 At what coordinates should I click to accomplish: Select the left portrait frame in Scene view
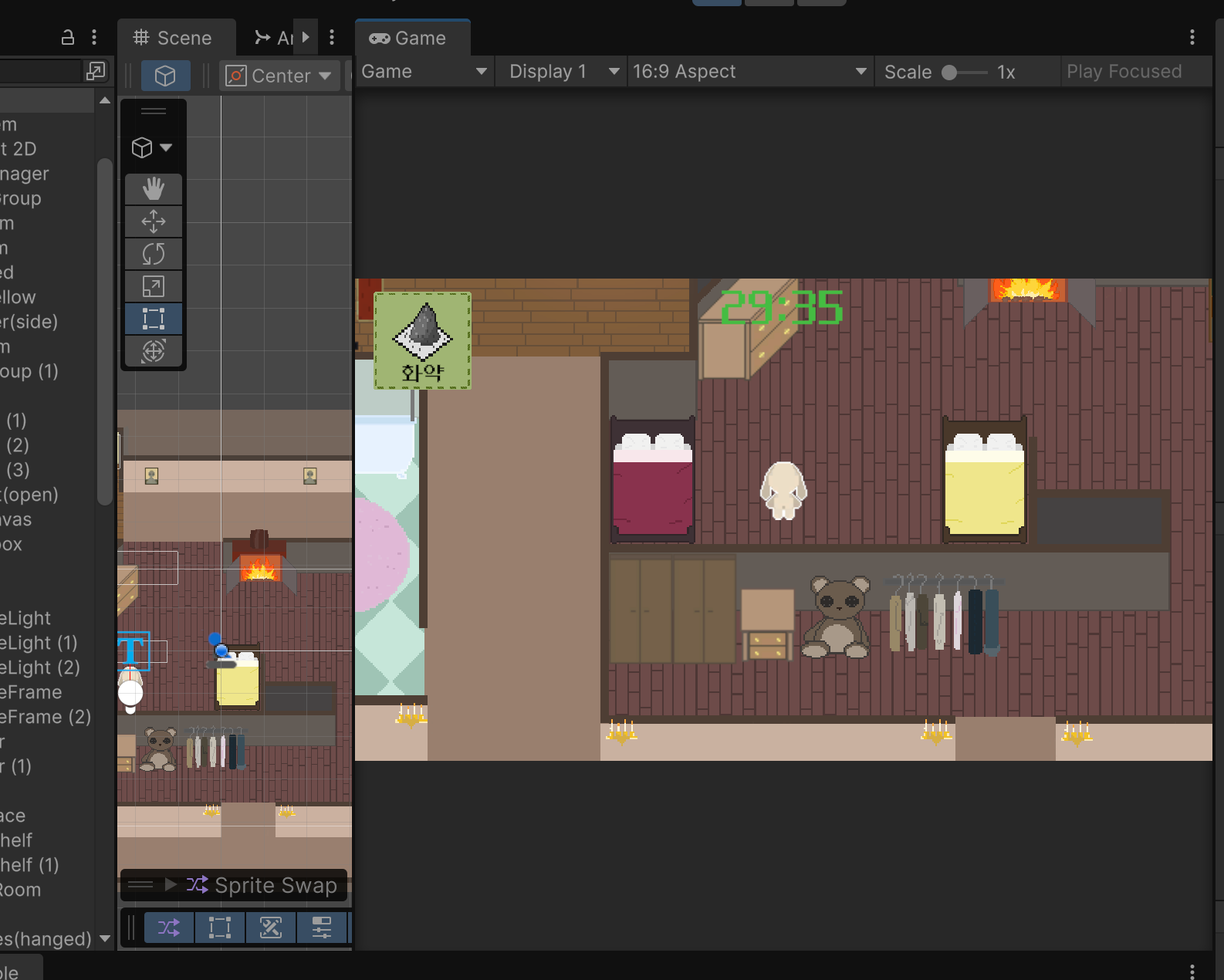152,476
